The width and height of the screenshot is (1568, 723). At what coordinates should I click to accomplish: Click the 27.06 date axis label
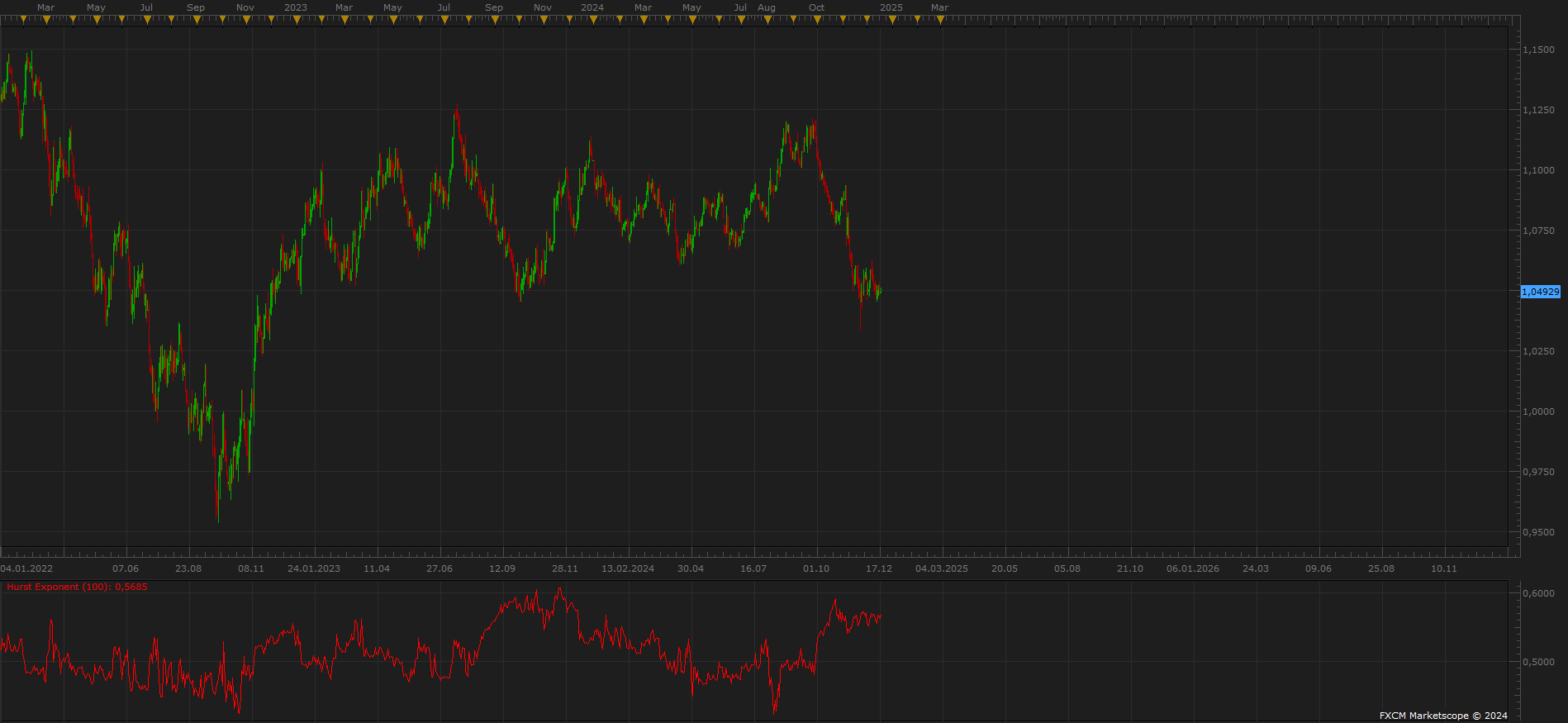440,568
